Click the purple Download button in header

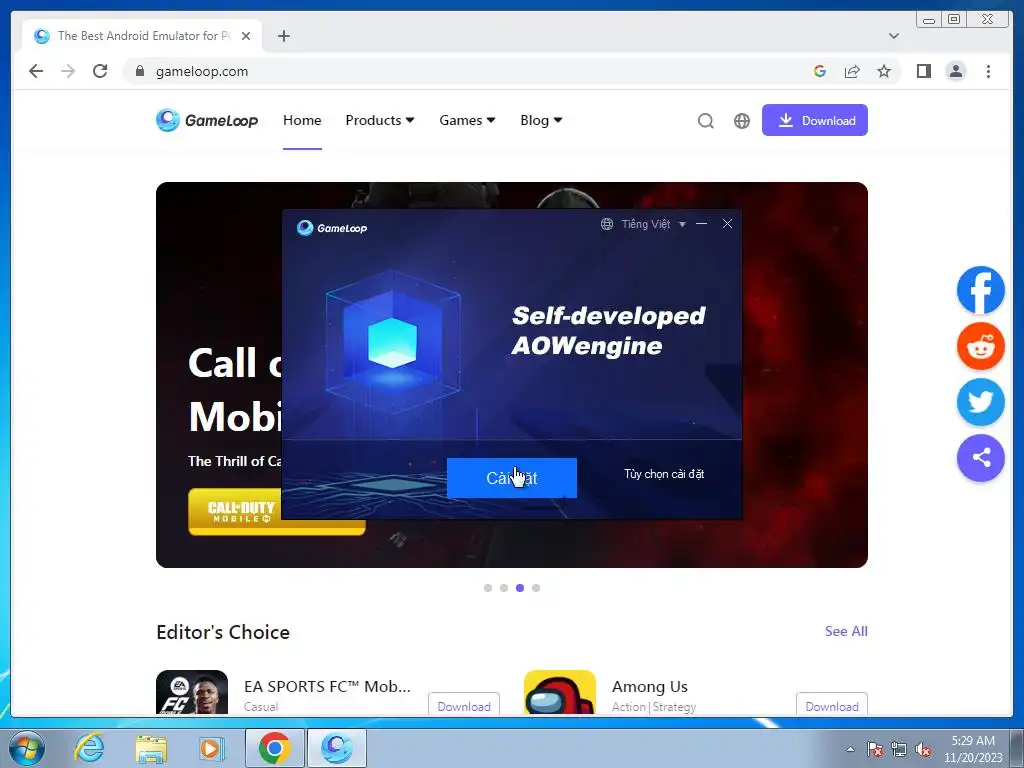[x=814, y=120]
